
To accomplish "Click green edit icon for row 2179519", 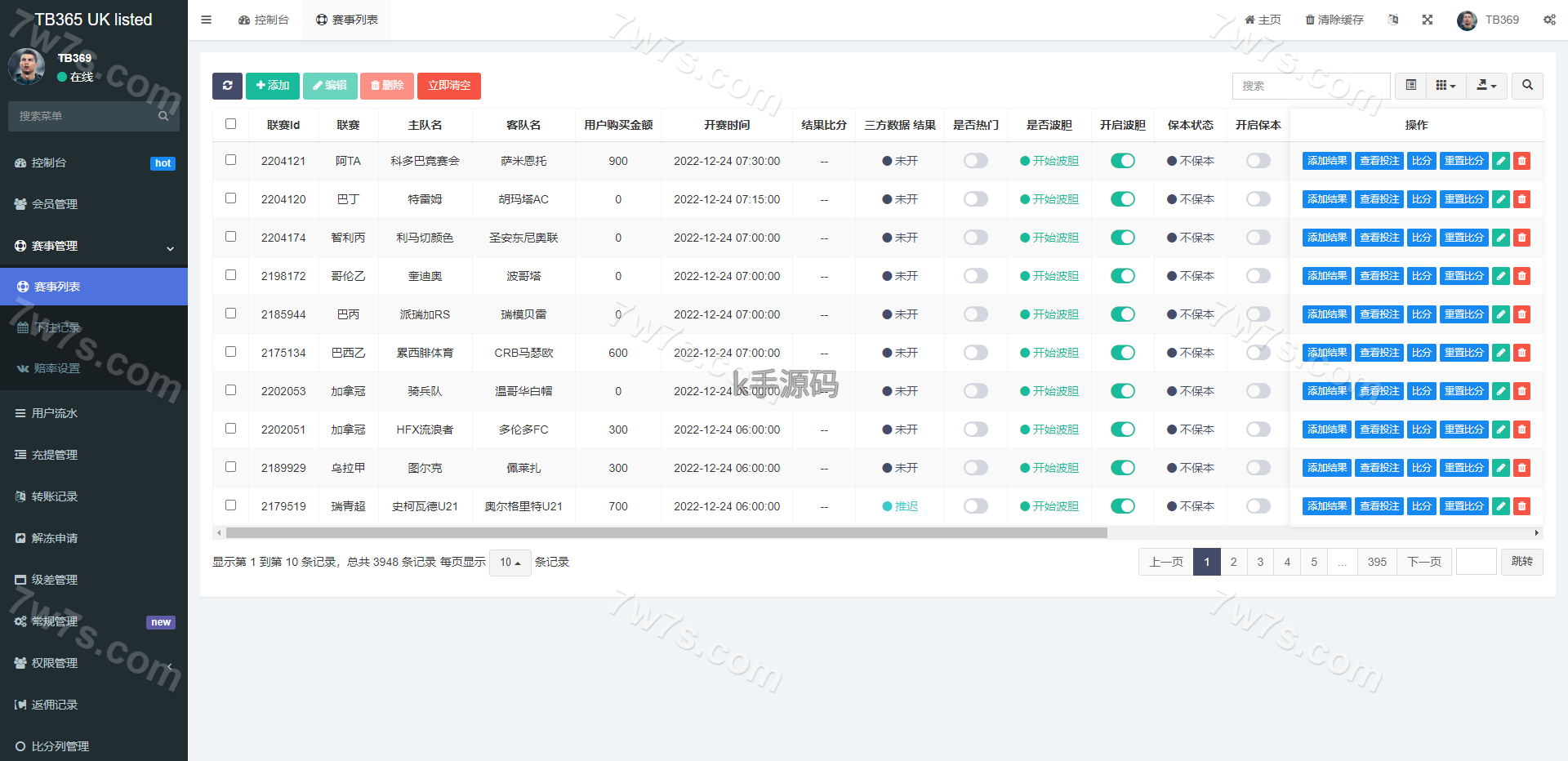I will [1501, 506].
